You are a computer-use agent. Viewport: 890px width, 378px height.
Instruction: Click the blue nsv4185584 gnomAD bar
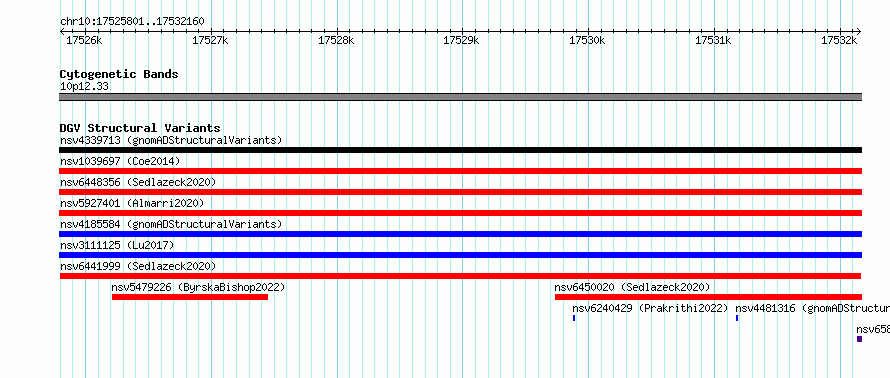tap(460, 234)
